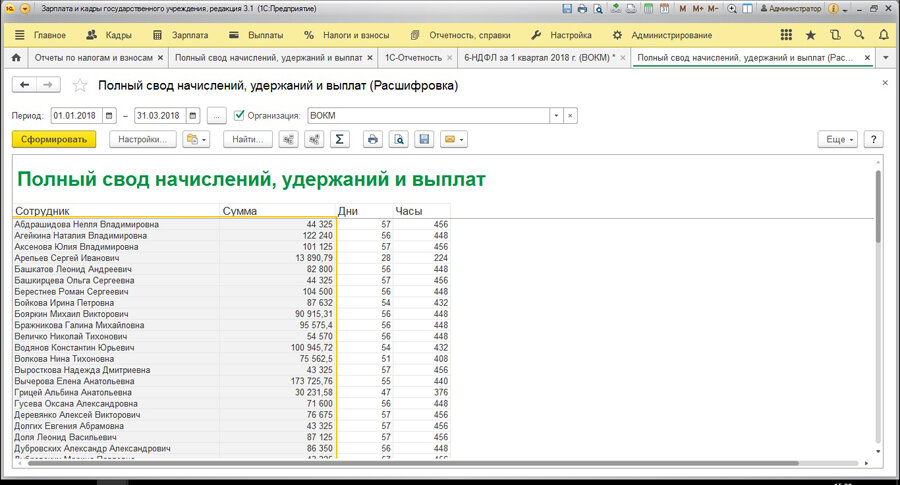The width and height of the screenshot is (900, 485).
Task: Click the zoom magnifier icon in the title bar
Action: pos(732,9)
